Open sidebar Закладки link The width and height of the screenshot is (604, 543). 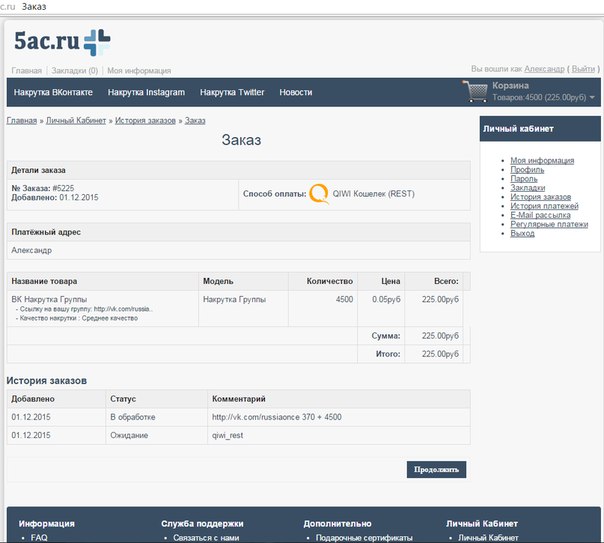point(527,188)
